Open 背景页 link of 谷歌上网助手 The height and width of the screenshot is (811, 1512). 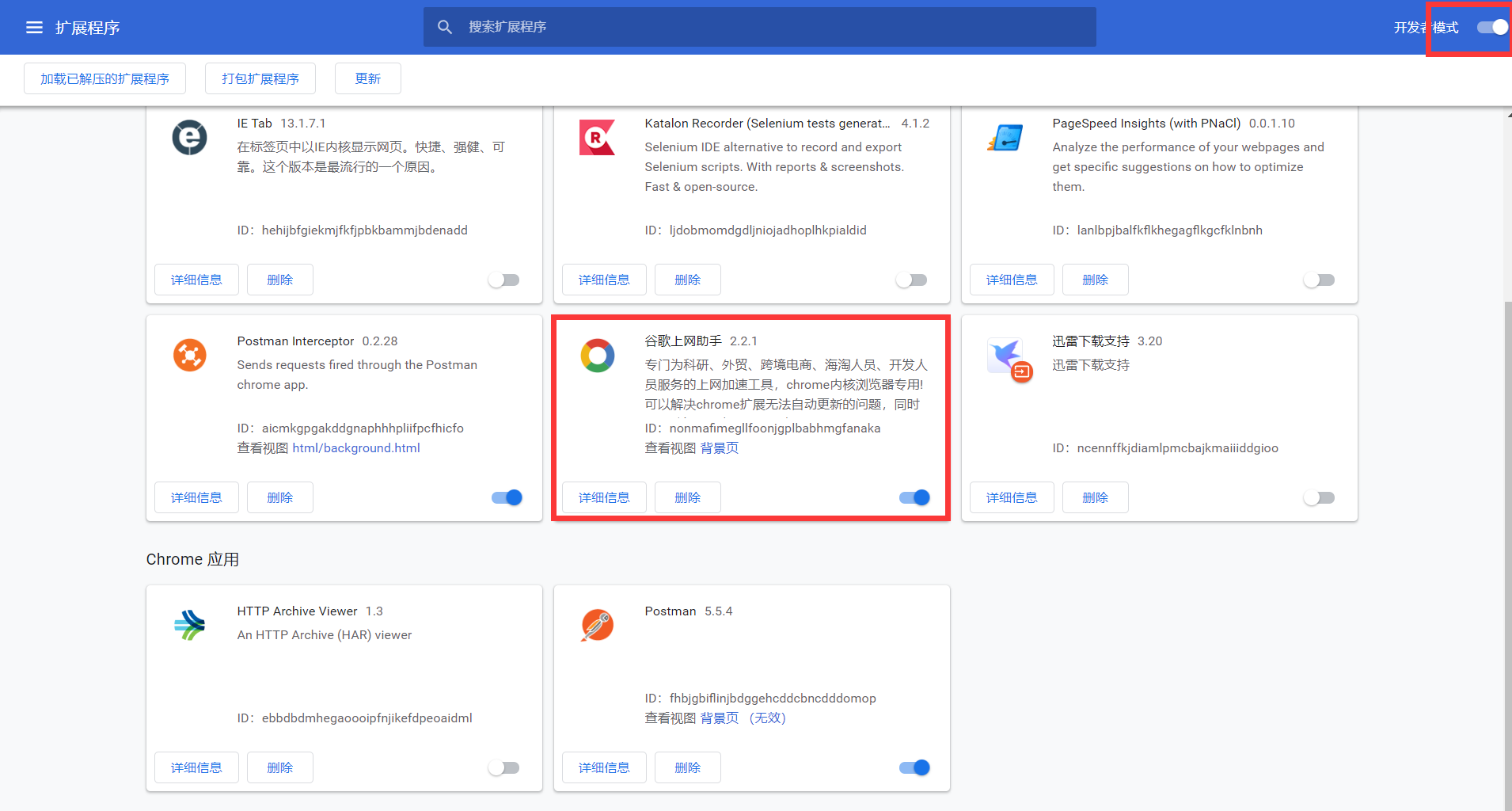(x=720, y=448)
